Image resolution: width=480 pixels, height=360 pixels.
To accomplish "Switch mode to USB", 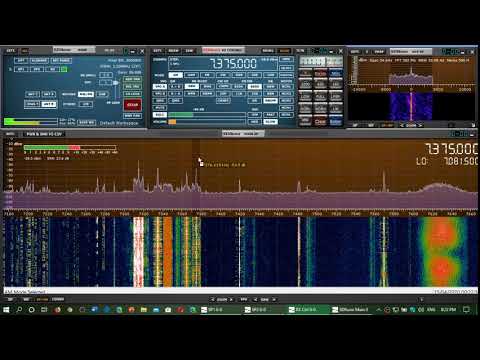I will [x=270, y=75].
